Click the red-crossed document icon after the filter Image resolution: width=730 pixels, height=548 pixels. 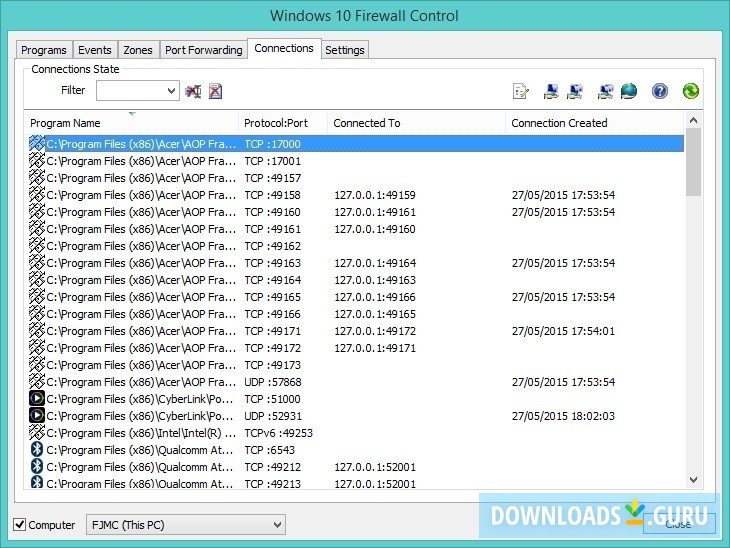pos(215,91)
